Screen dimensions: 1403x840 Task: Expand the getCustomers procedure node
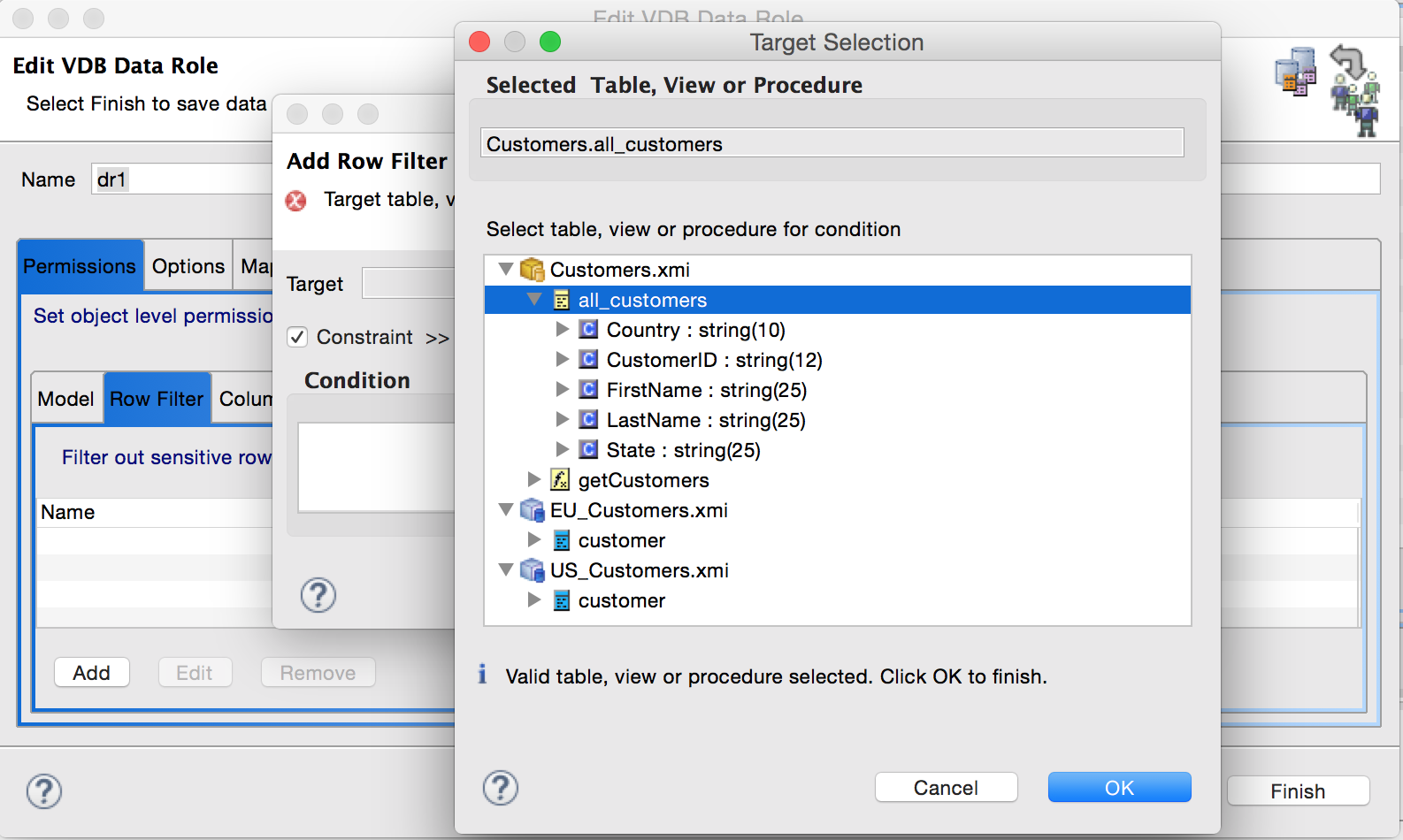(x=534, y=479)
